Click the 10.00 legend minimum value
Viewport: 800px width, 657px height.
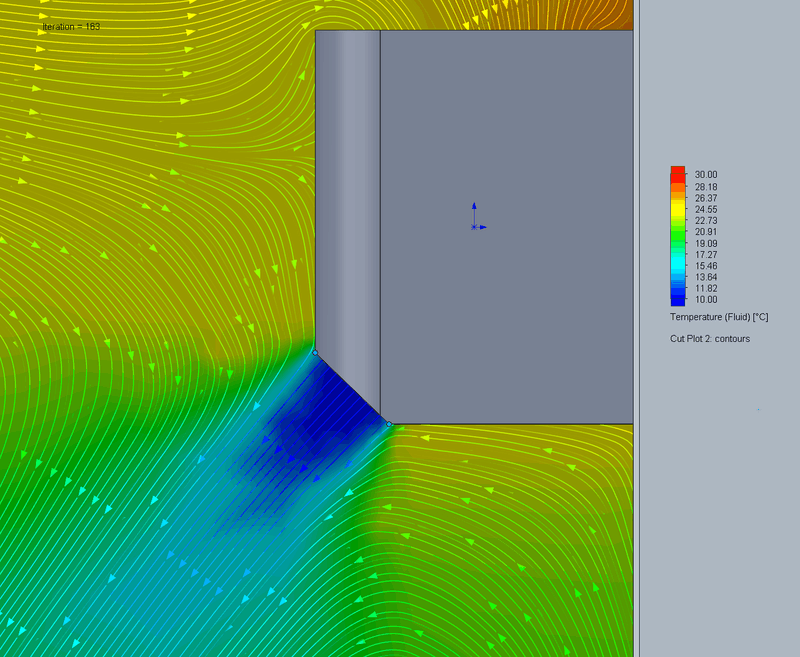tap(706, 299)
